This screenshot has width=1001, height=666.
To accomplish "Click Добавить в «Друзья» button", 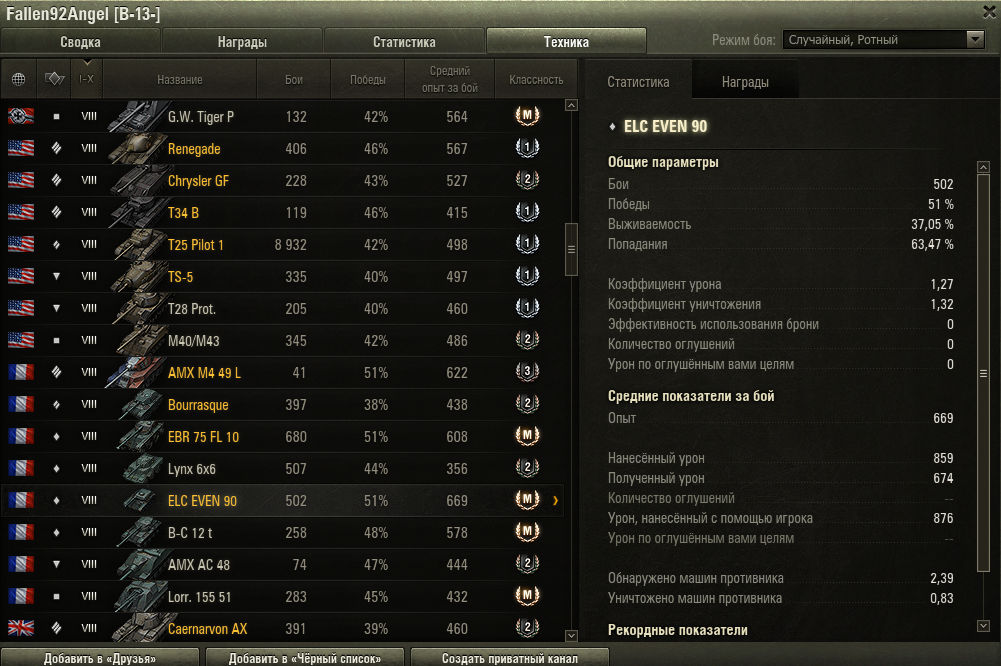I will (100, 658).
